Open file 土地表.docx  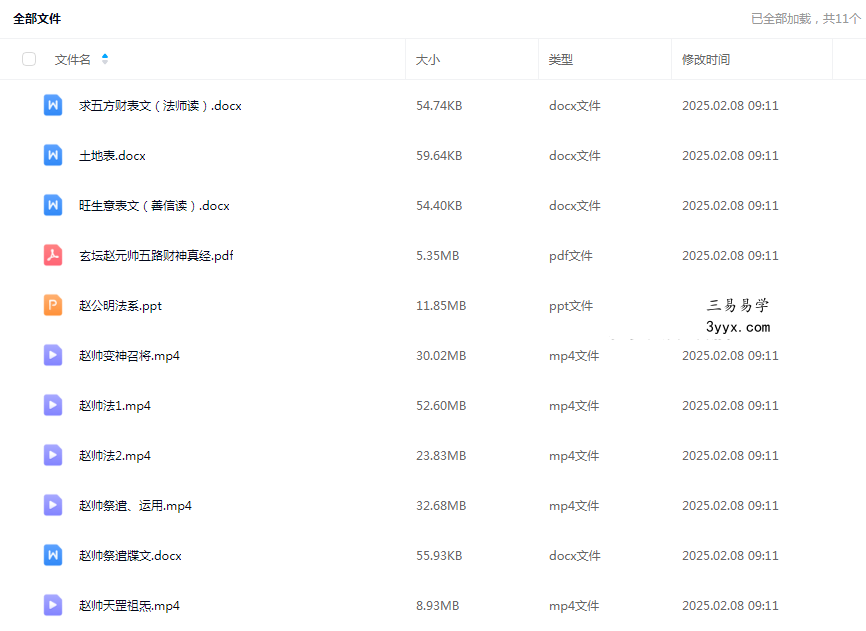pyautogui.click(x=112, y=156)
